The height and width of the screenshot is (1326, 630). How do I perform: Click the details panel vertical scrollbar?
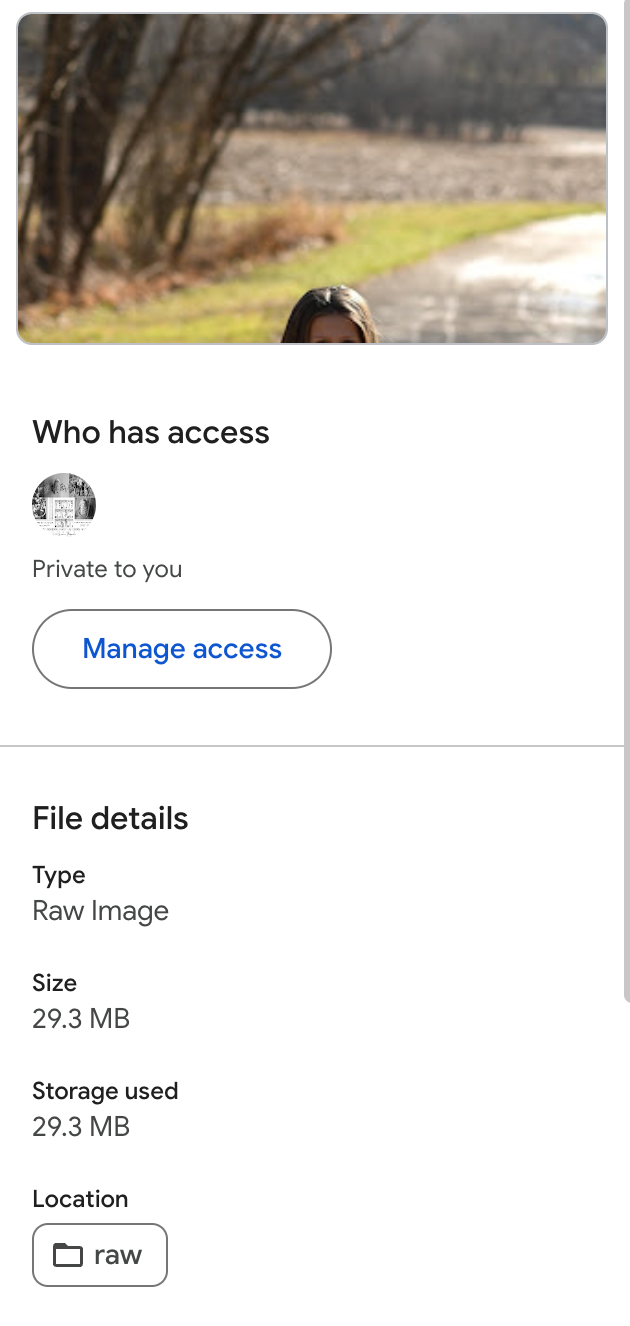[626, 500]
